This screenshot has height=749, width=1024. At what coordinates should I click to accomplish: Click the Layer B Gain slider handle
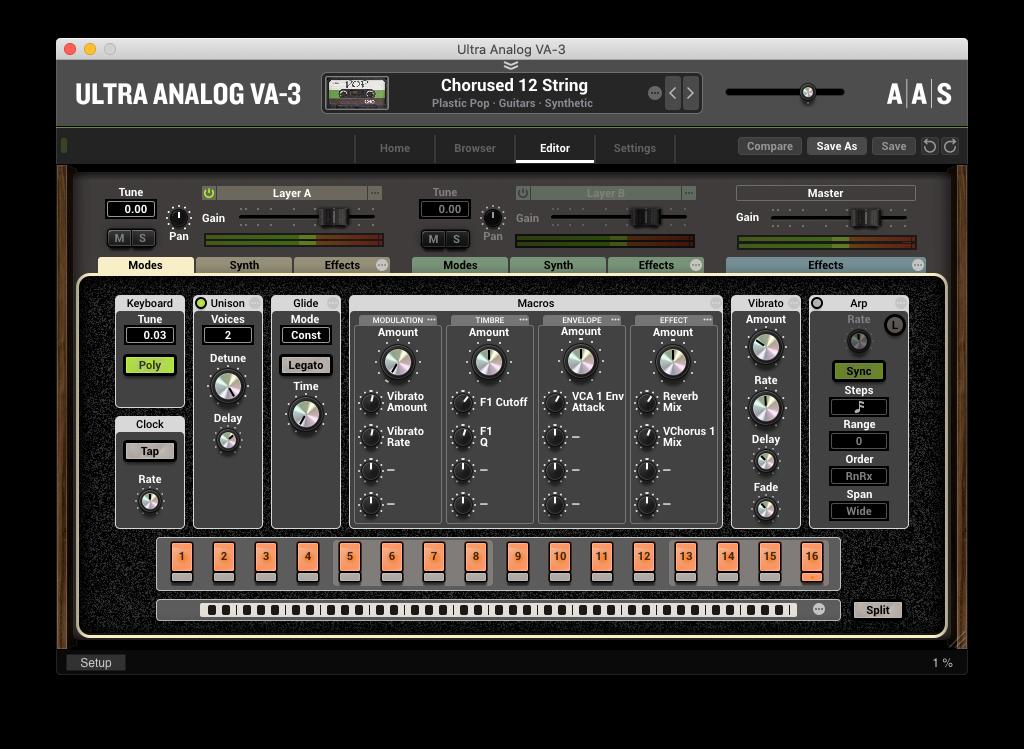coord(646,216)
